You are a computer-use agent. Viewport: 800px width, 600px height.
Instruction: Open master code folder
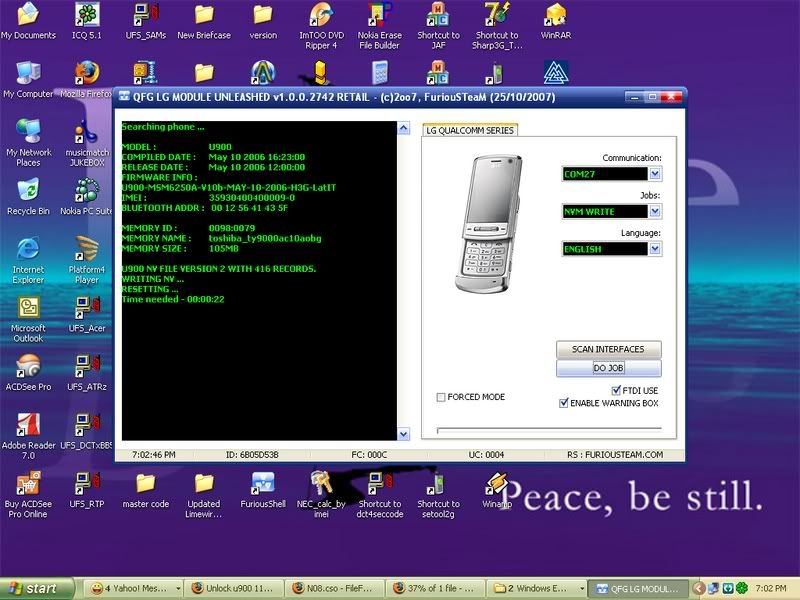(x=145, y=490)
